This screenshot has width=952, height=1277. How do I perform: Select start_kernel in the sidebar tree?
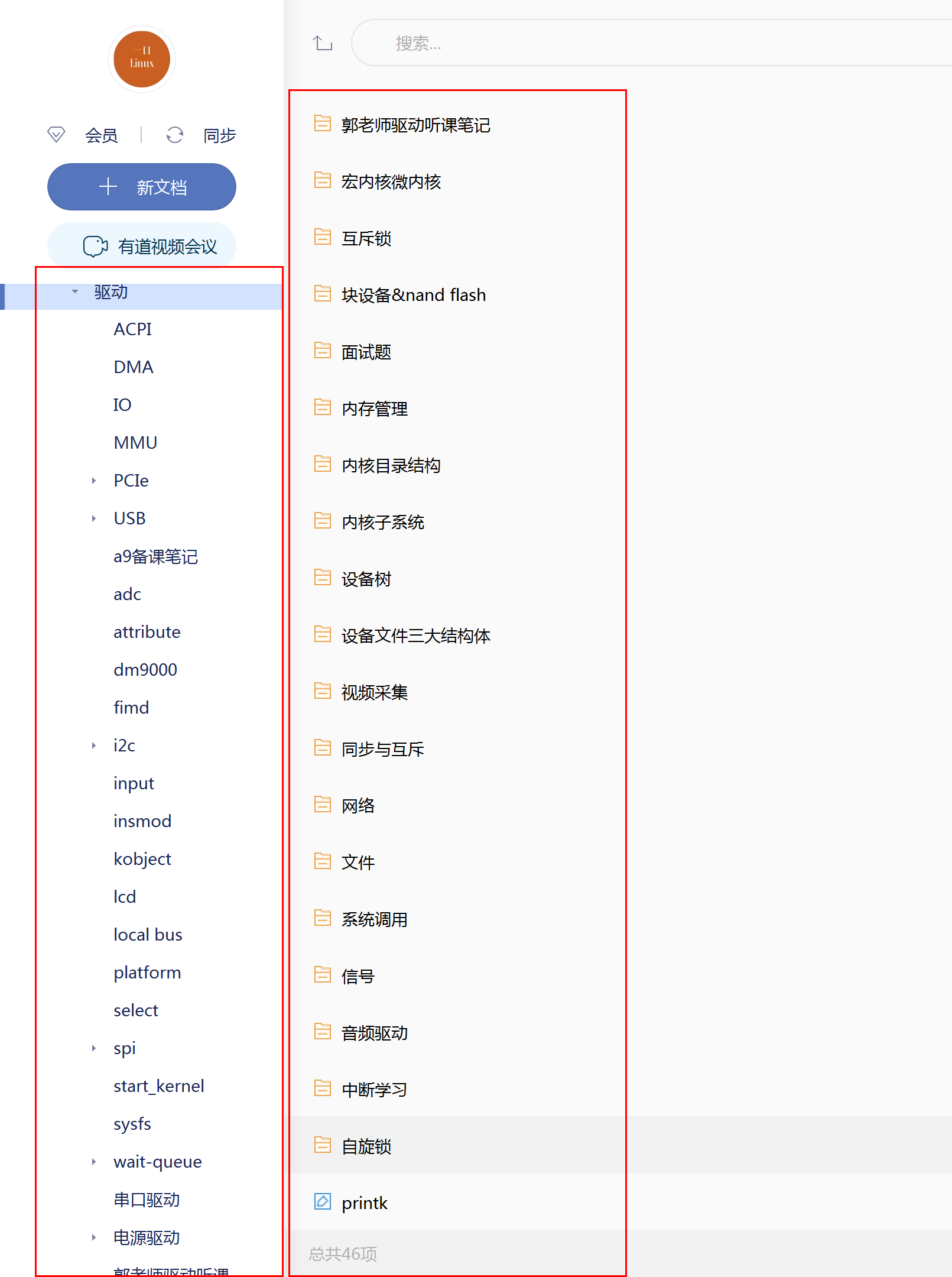coord(159,1086)
